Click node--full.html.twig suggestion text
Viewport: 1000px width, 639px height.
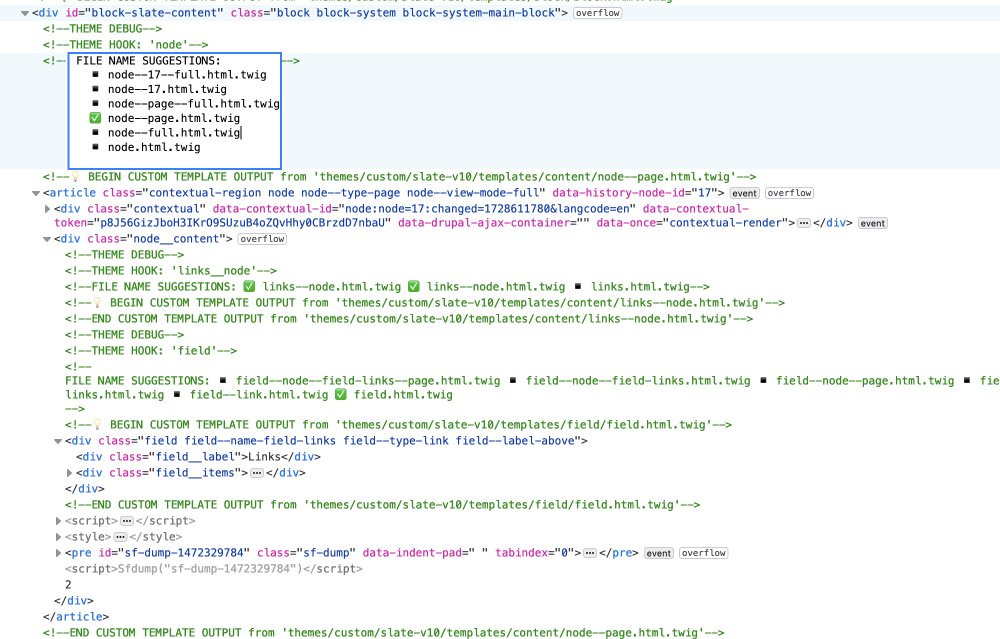point(173,133)
